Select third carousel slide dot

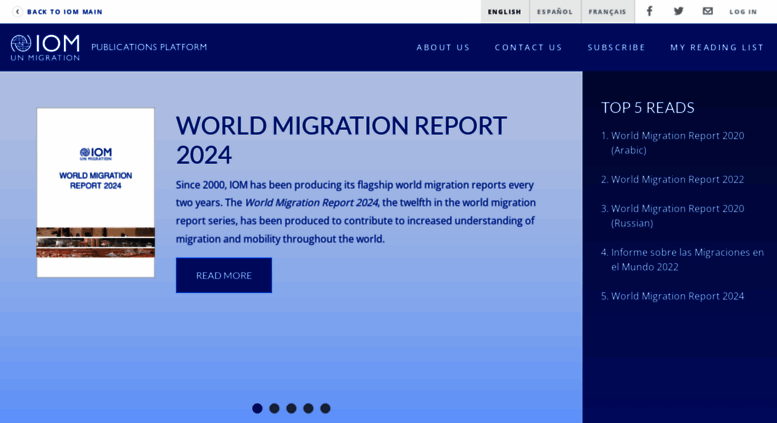pos(291,408)
